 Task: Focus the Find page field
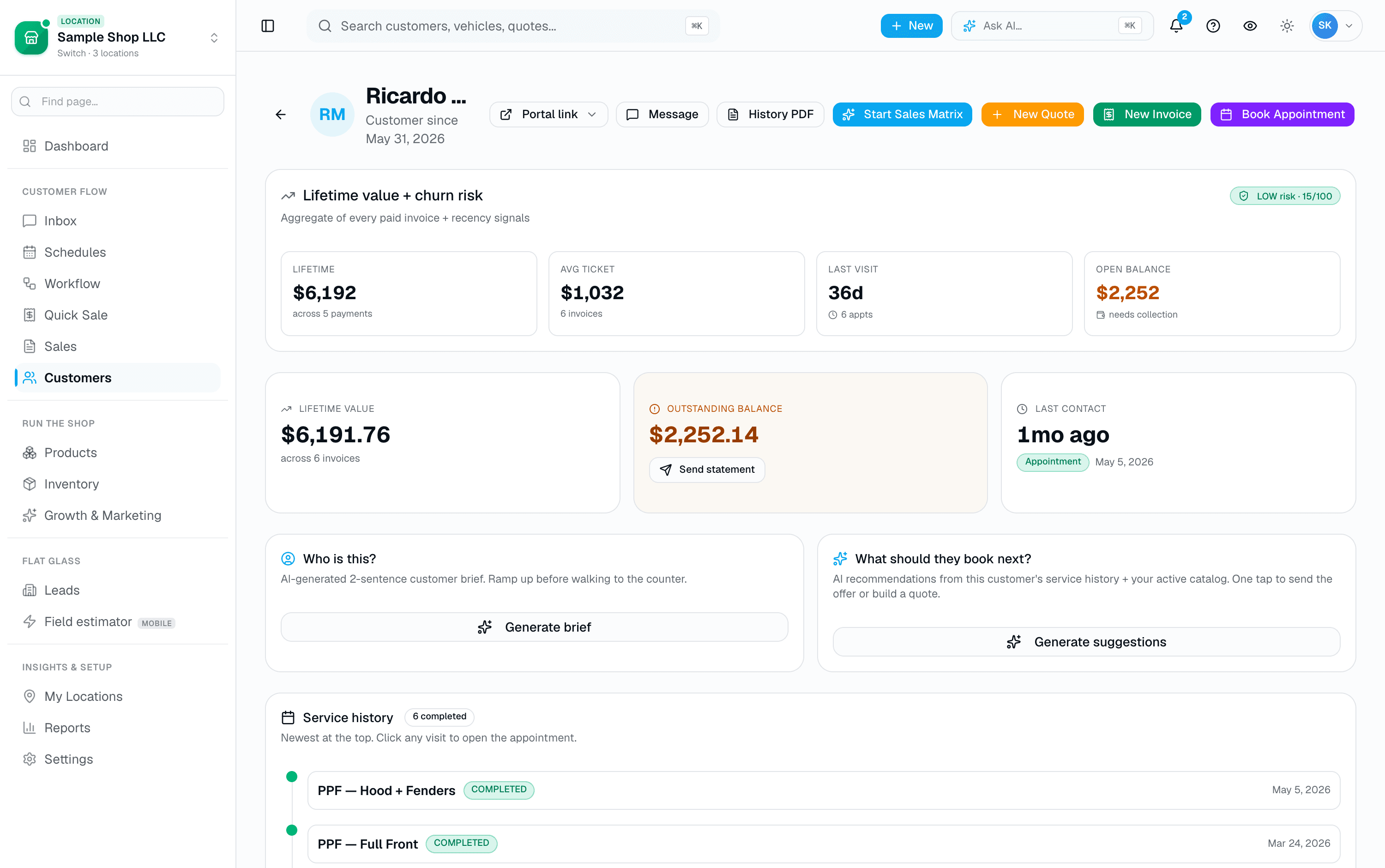tap(118, 102)
